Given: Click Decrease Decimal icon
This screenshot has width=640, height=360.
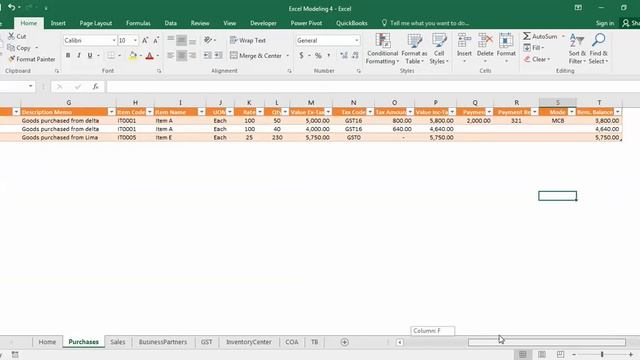Looking at the screenshot, I should 355,56.
